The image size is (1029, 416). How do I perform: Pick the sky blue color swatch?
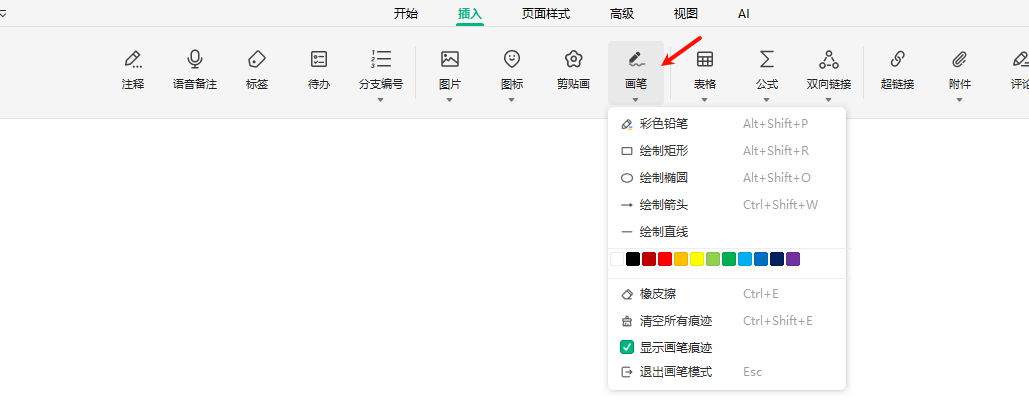pos(745,259)
